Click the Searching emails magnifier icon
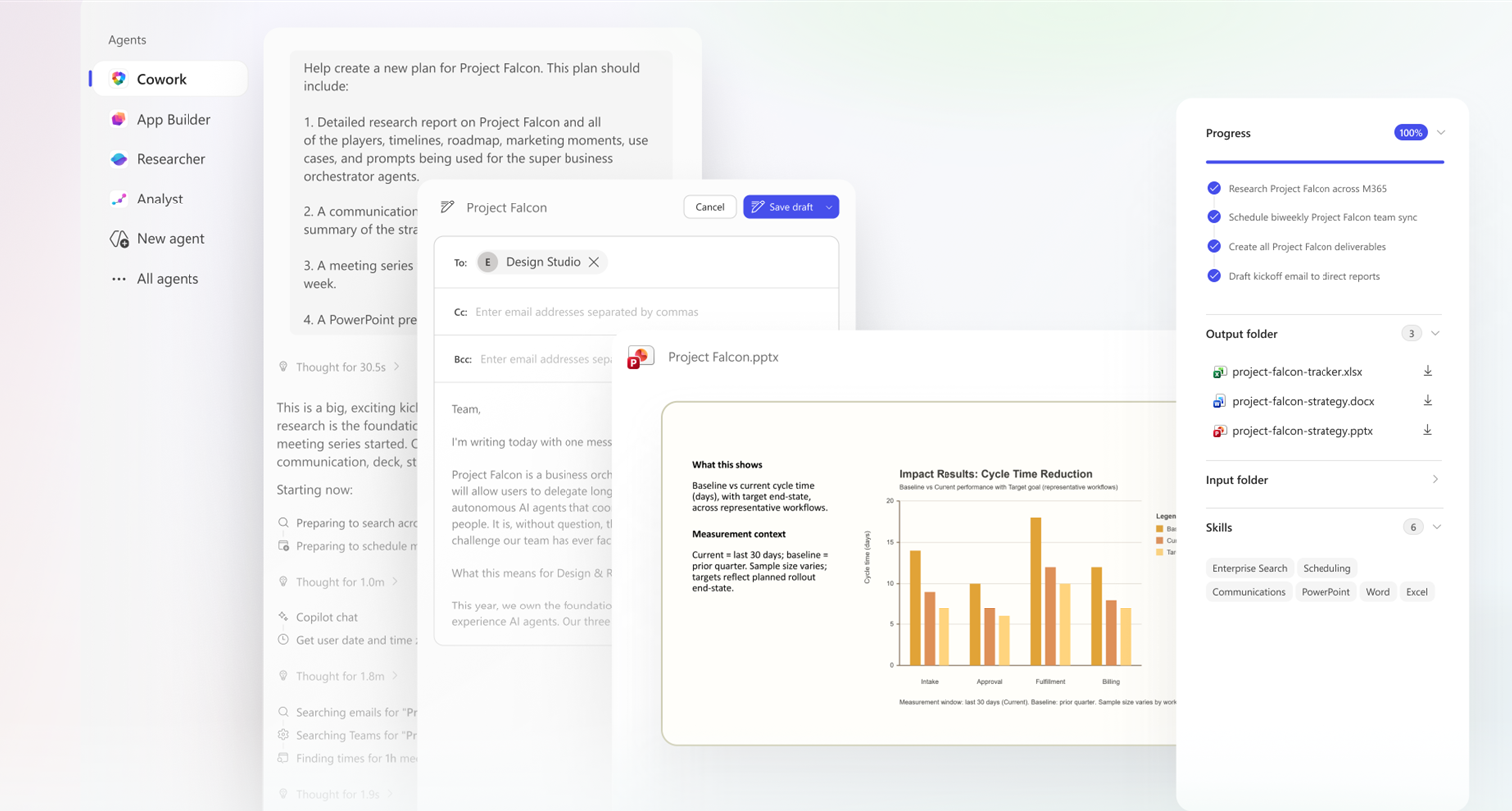 [283, 712]
